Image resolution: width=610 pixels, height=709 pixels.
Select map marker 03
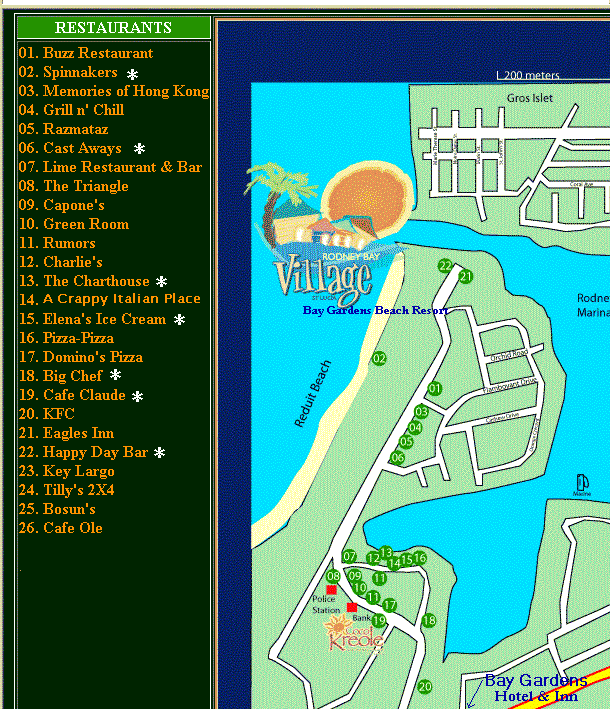click(x=421, y=411)
